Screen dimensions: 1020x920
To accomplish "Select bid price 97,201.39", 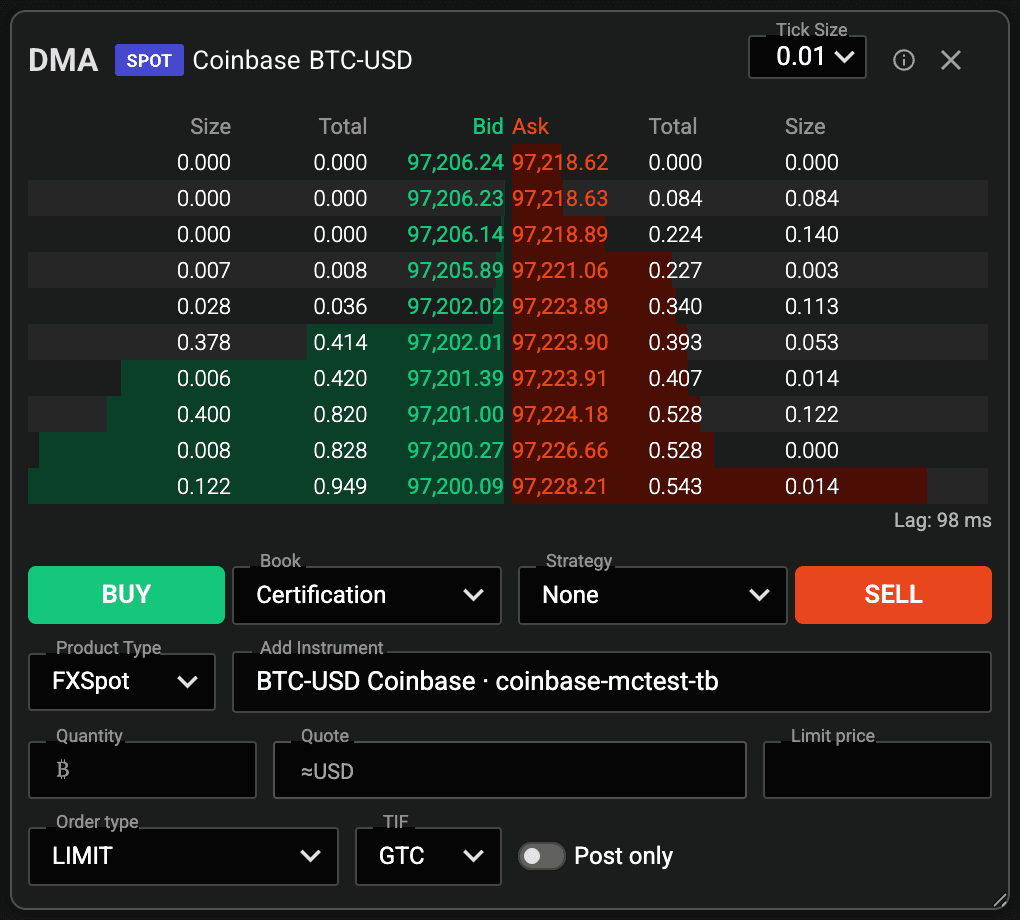I will [x=455, y=379].
